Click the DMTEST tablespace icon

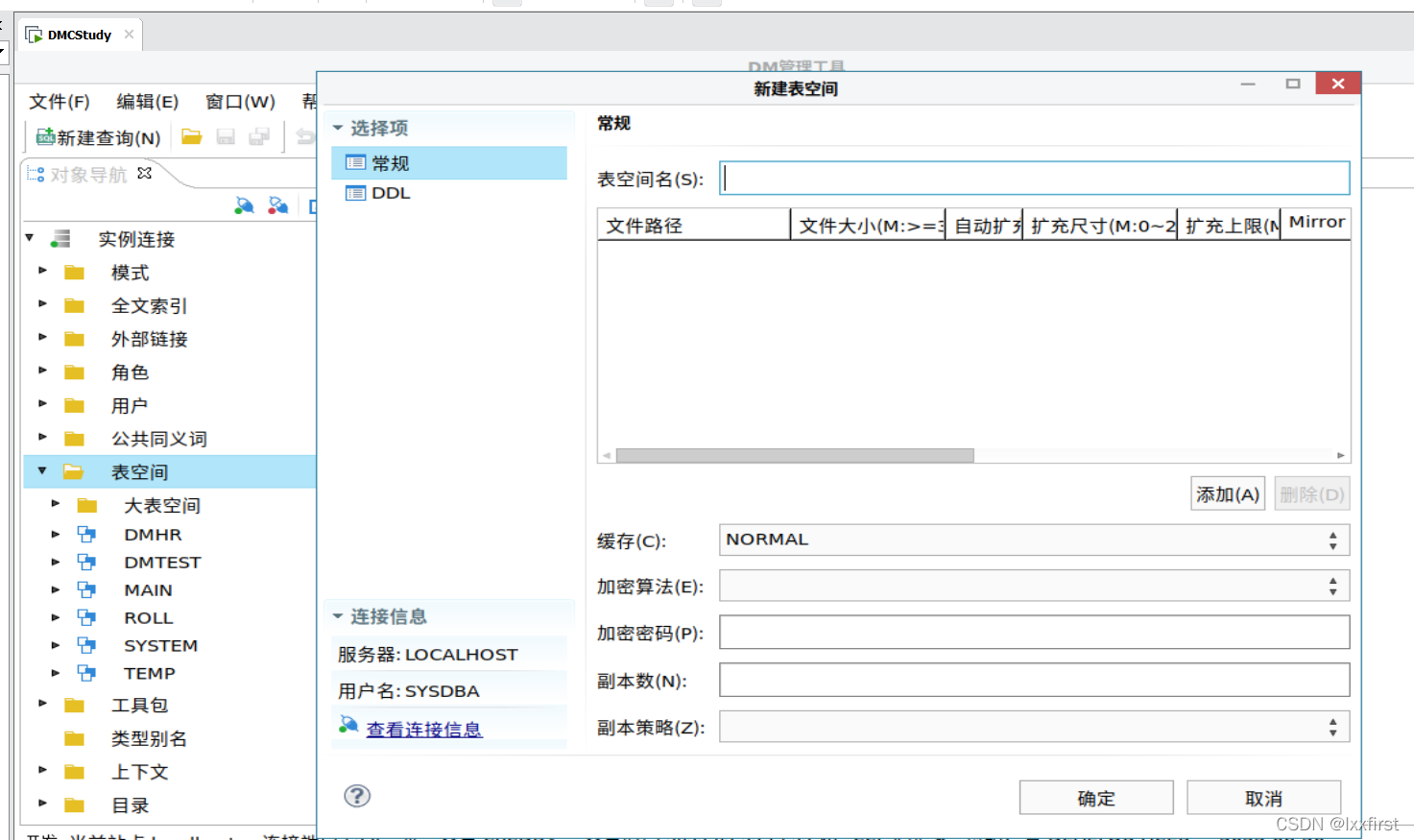pos(87,563)
